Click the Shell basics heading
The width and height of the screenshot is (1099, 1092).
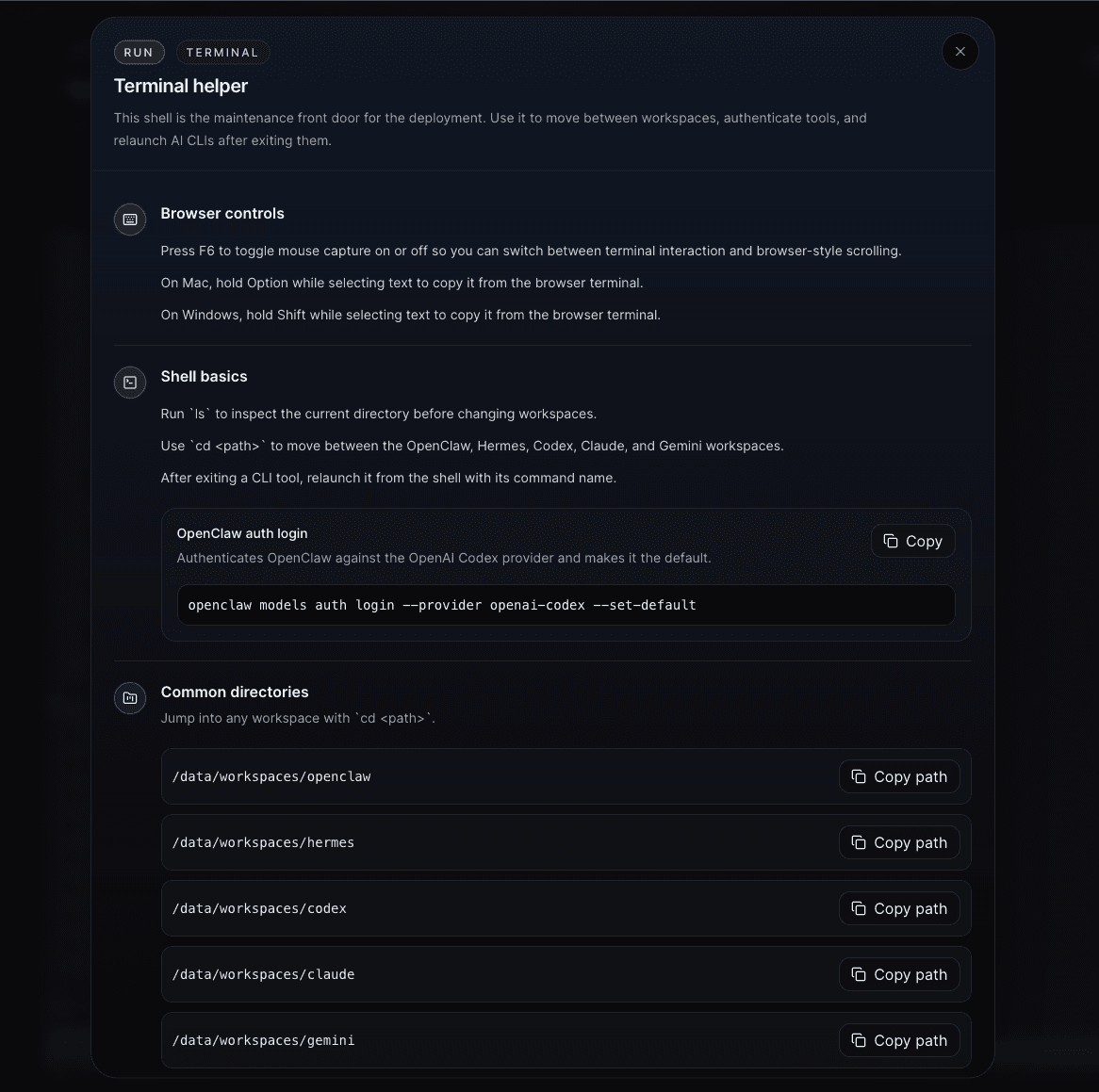point(204,377)
